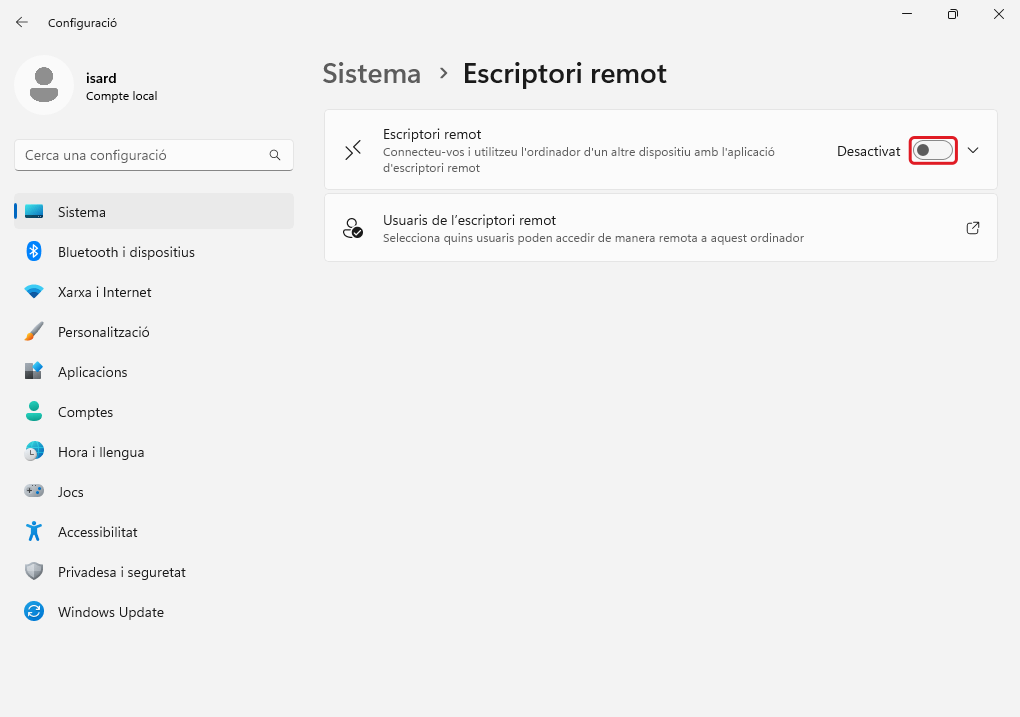This screenshot has width=1020, height=717.
Task: Select Comptes in the sidebar
Action: click(85, 412)
